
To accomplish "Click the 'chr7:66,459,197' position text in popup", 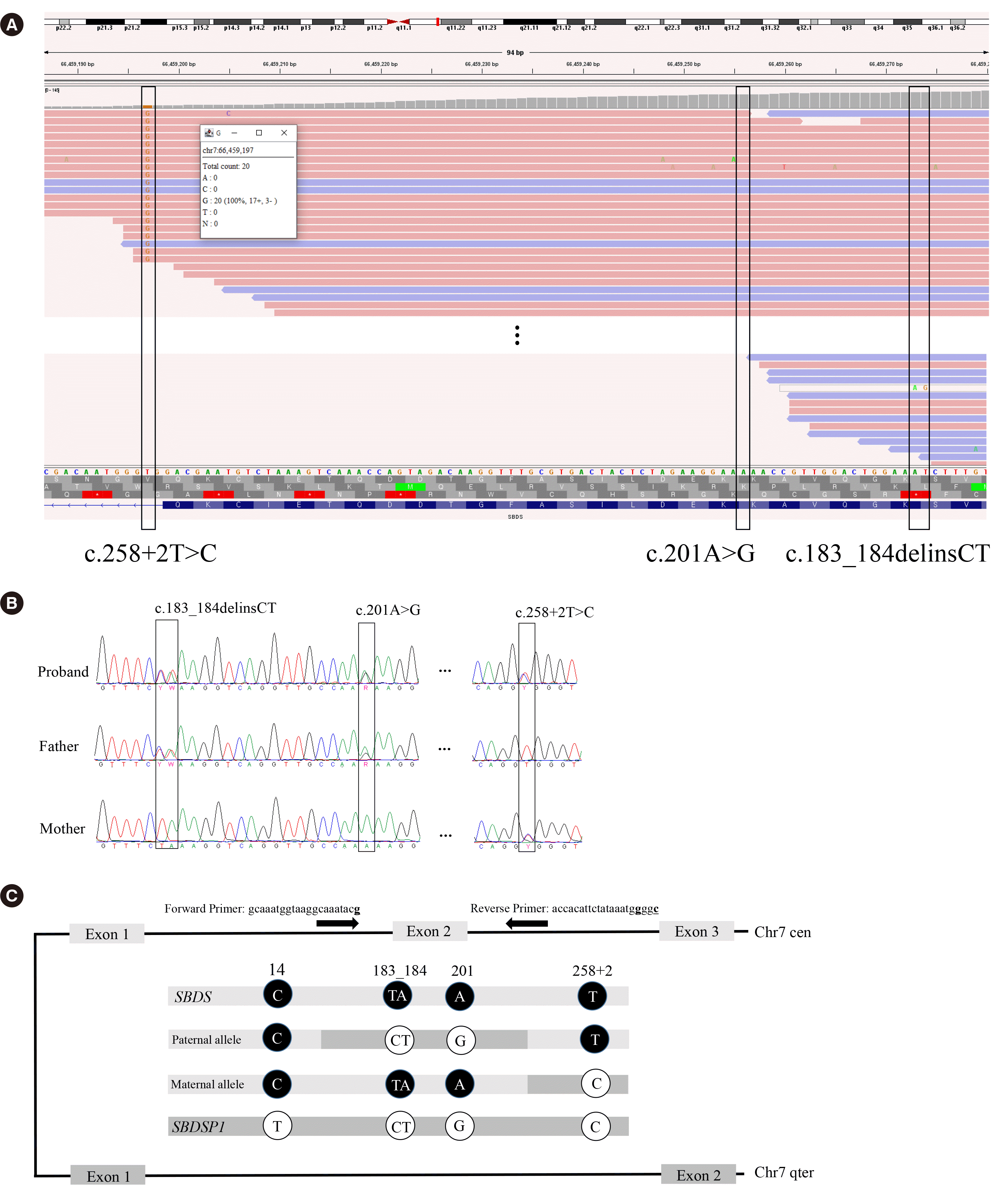I will tap(228, 150).
